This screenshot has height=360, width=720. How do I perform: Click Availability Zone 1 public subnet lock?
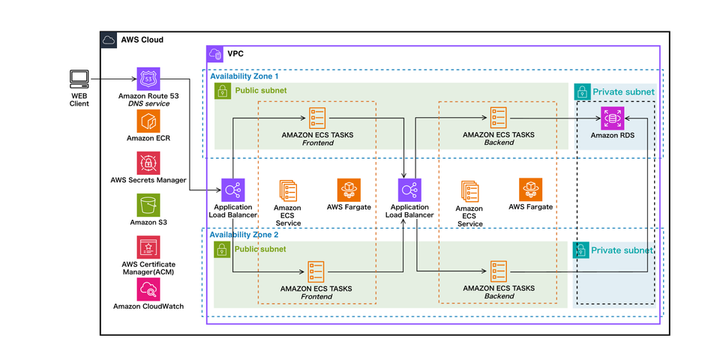pyautogui.click(x=223, y=91)
